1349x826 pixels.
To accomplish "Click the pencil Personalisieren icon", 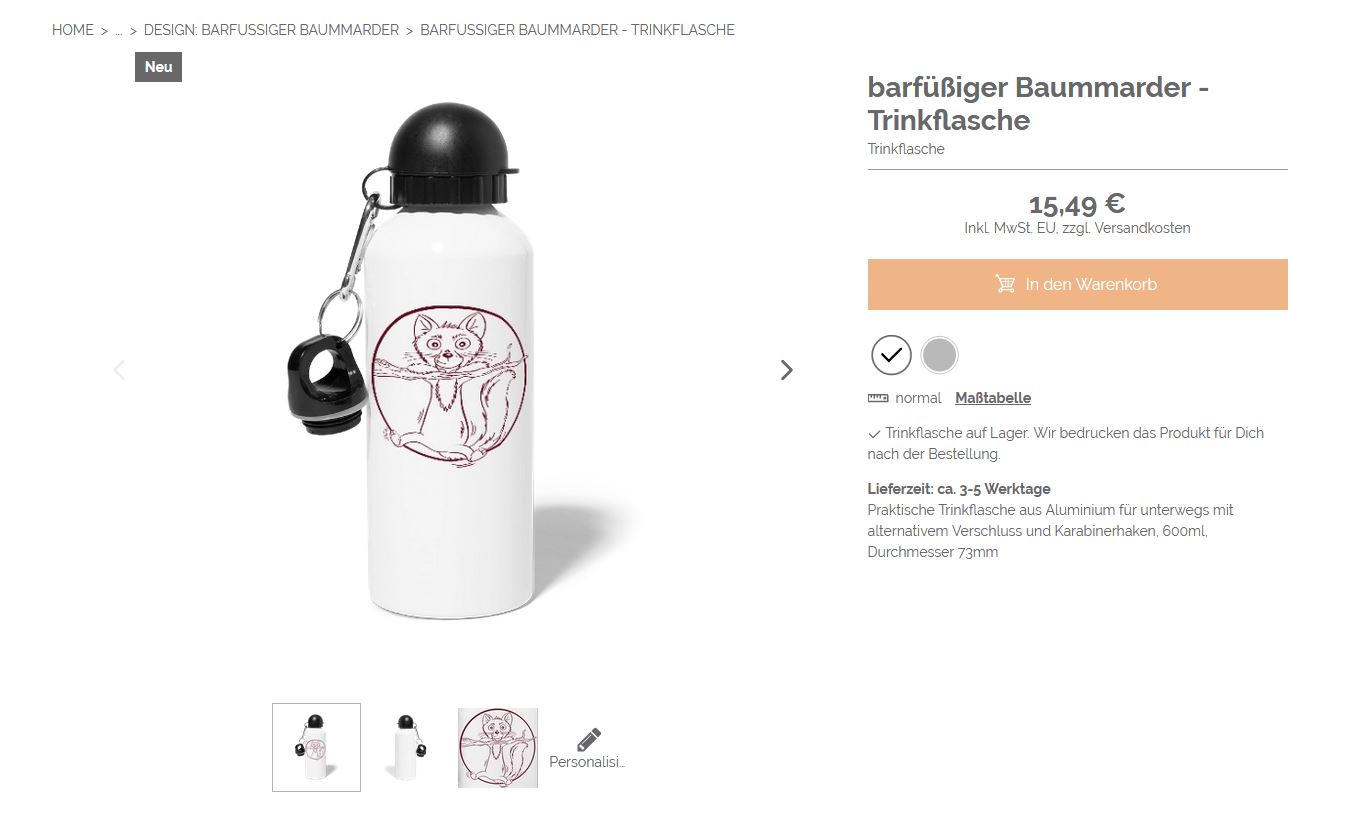I will click(x=589, y=740).
